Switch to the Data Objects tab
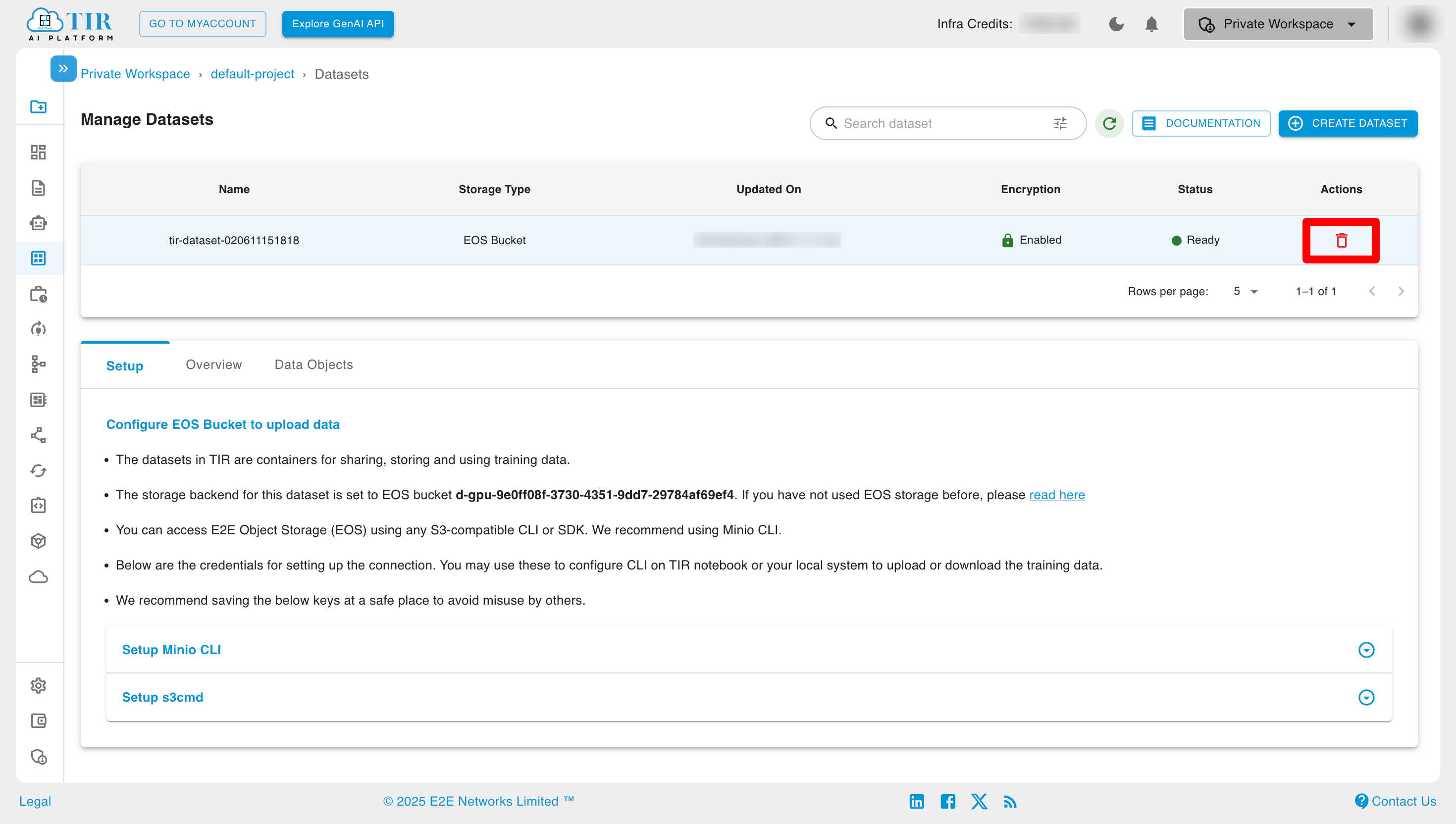This screenshot has width=1456, height=824. pyautogui.click(x=314, y=364)
